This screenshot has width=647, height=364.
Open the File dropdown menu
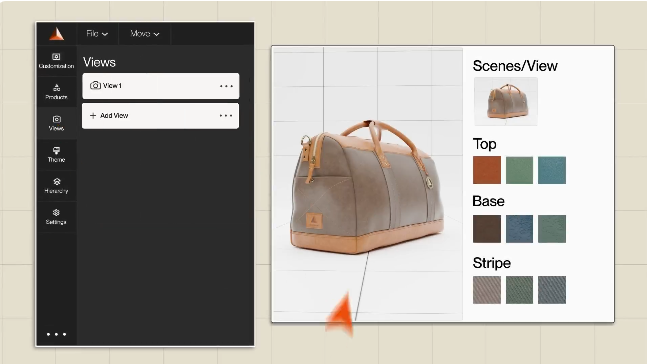point(97,33)
